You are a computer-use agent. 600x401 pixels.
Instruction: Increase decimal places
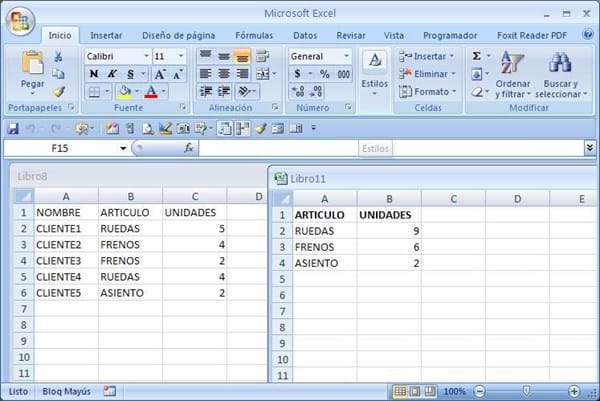click(298, 92)
